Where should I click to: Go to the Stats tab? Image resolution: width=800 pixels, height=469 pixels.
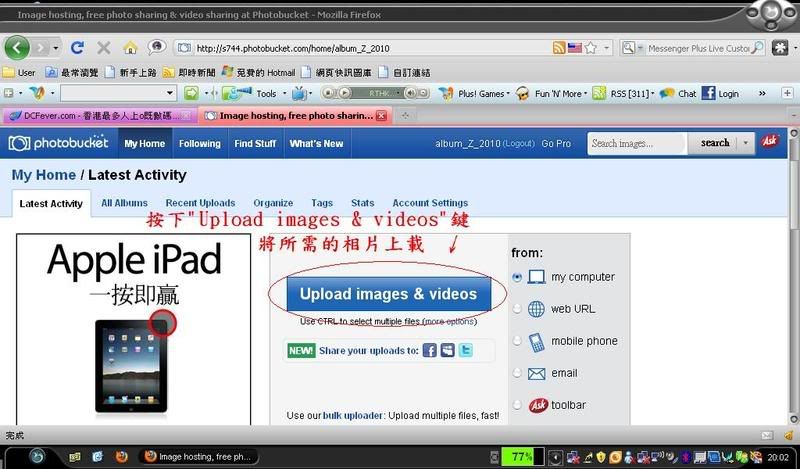(x=362, y=203)
